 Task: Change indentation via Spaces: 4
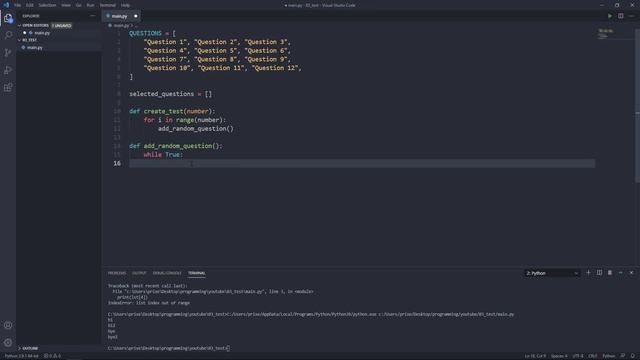(x=559, y=356)
